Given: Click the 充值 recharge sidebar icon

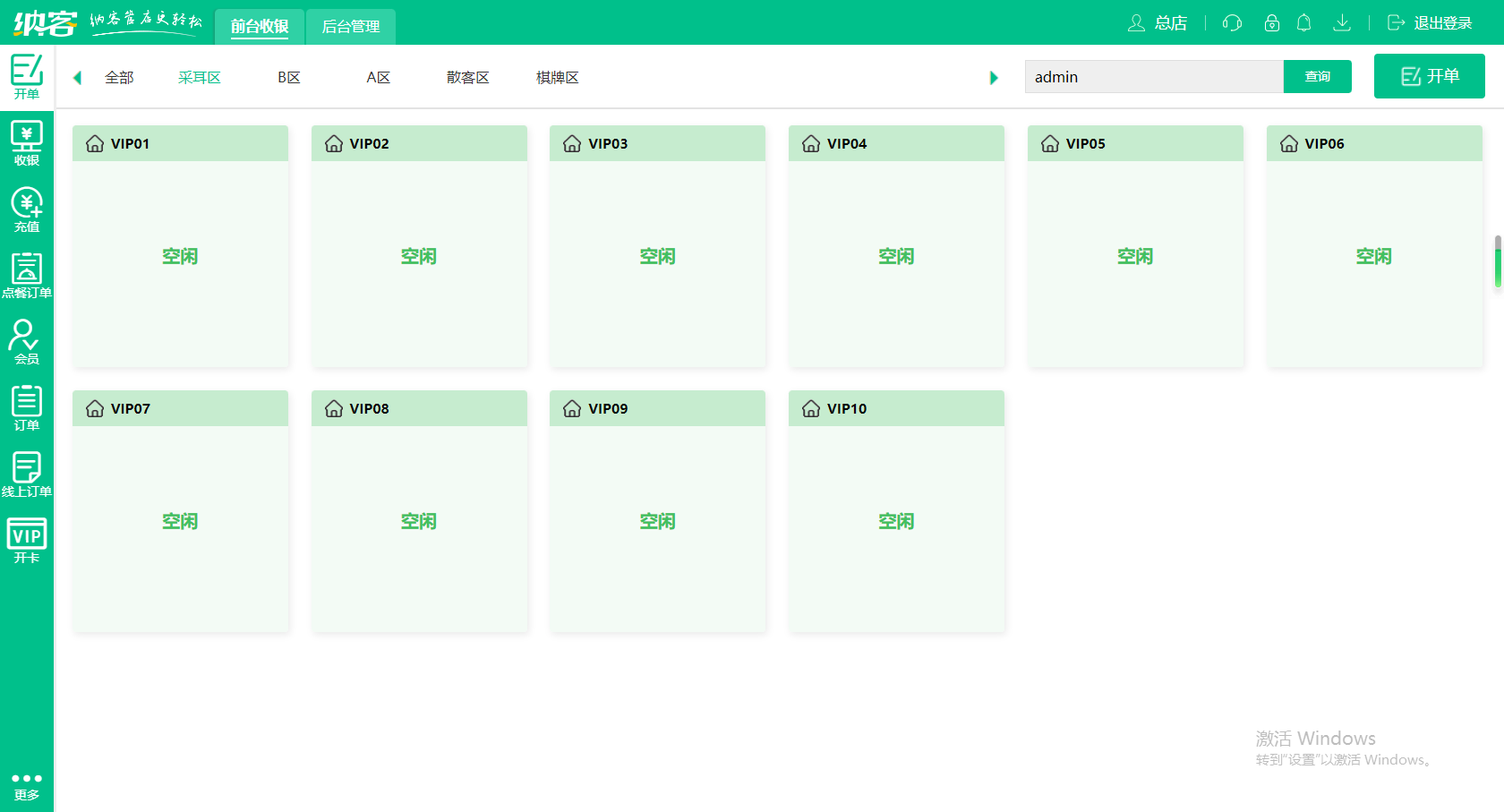Looking at the screenshot, I should (x=27, y=209).
